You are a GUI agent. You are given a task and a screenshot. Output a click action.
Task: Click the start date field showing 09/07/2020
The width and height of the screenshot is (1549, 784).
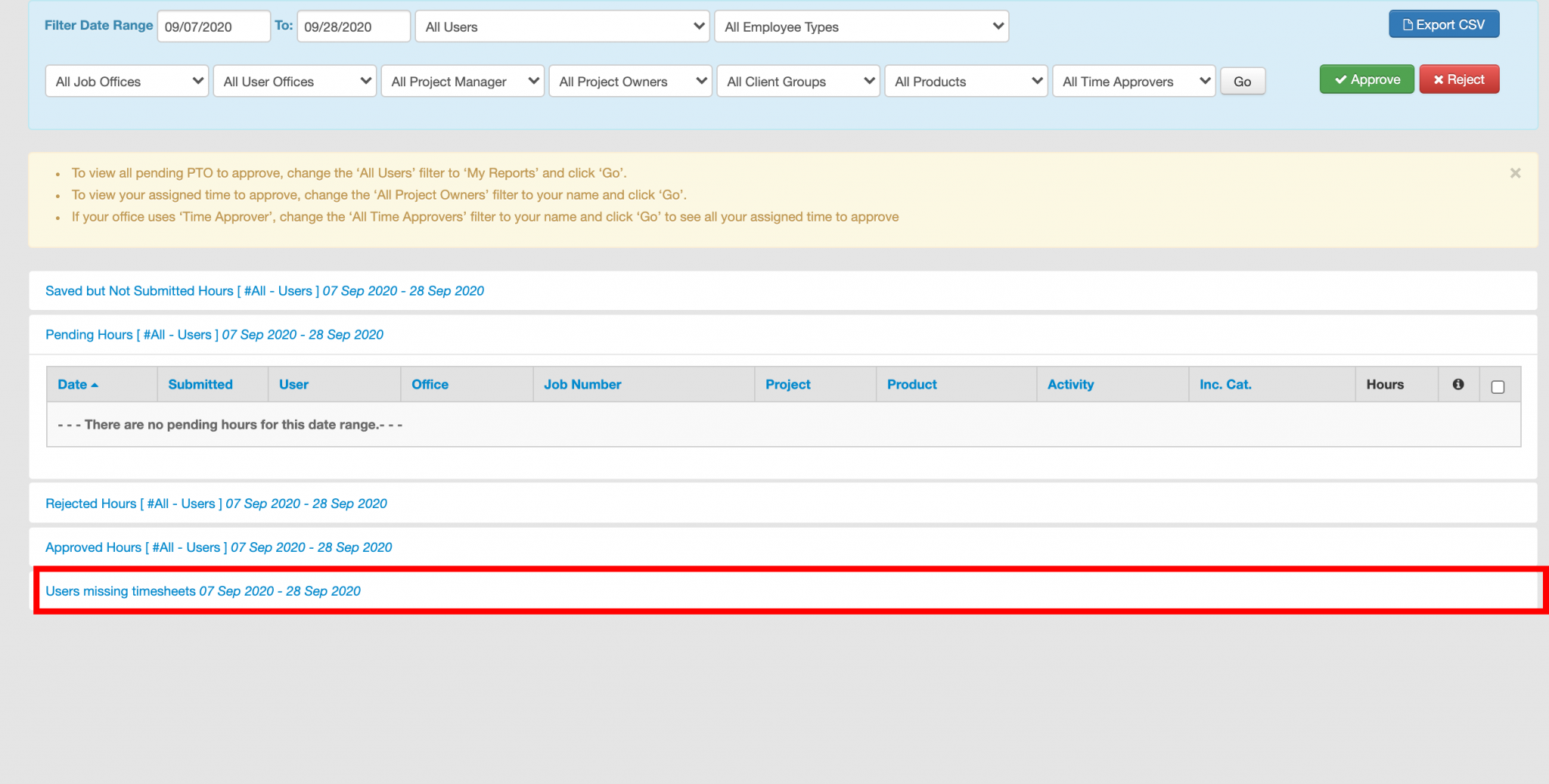(x=213, y=26)
